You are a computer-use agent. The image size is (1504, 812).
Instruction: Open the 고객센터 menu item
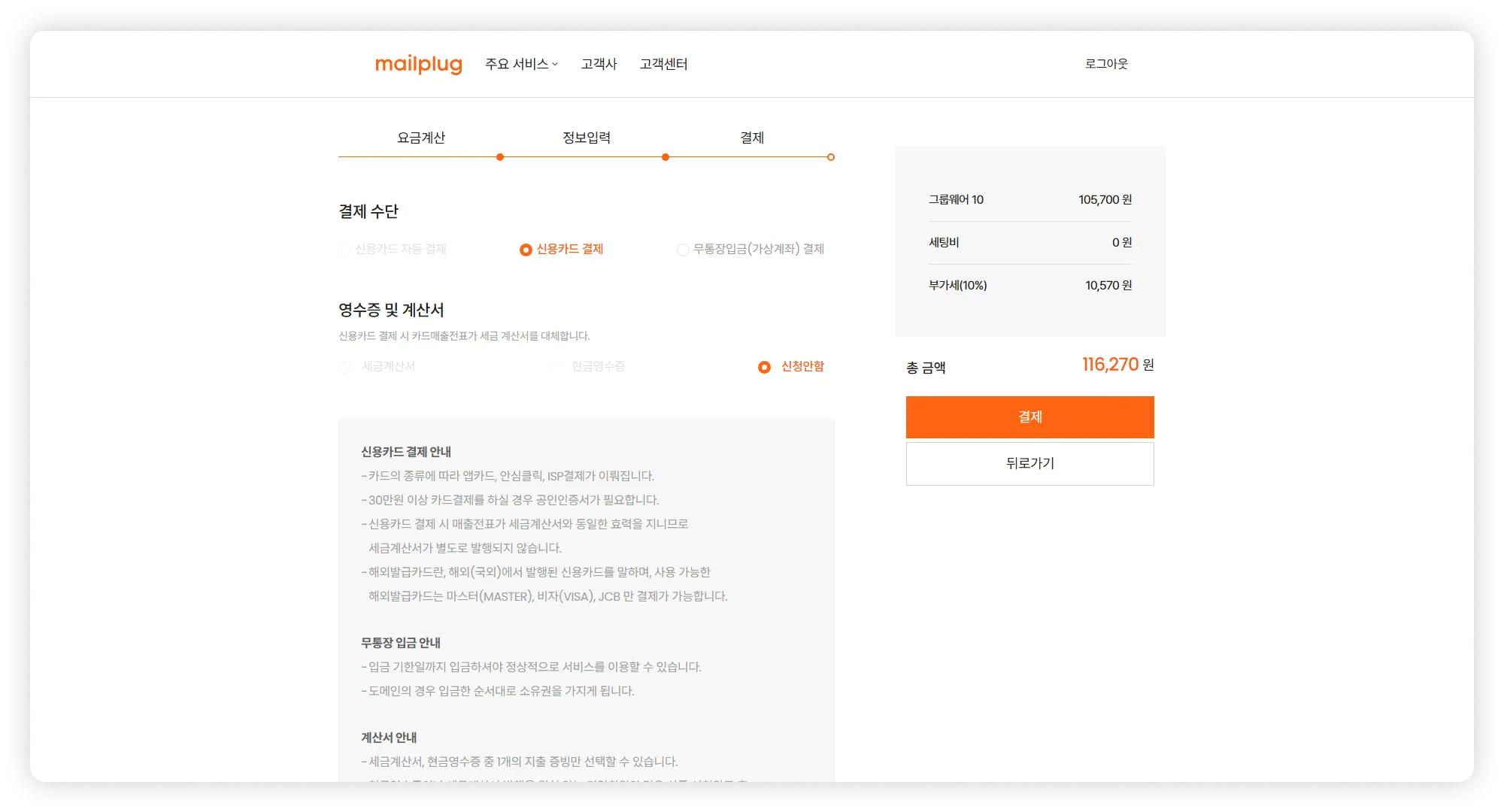point(663,65)
